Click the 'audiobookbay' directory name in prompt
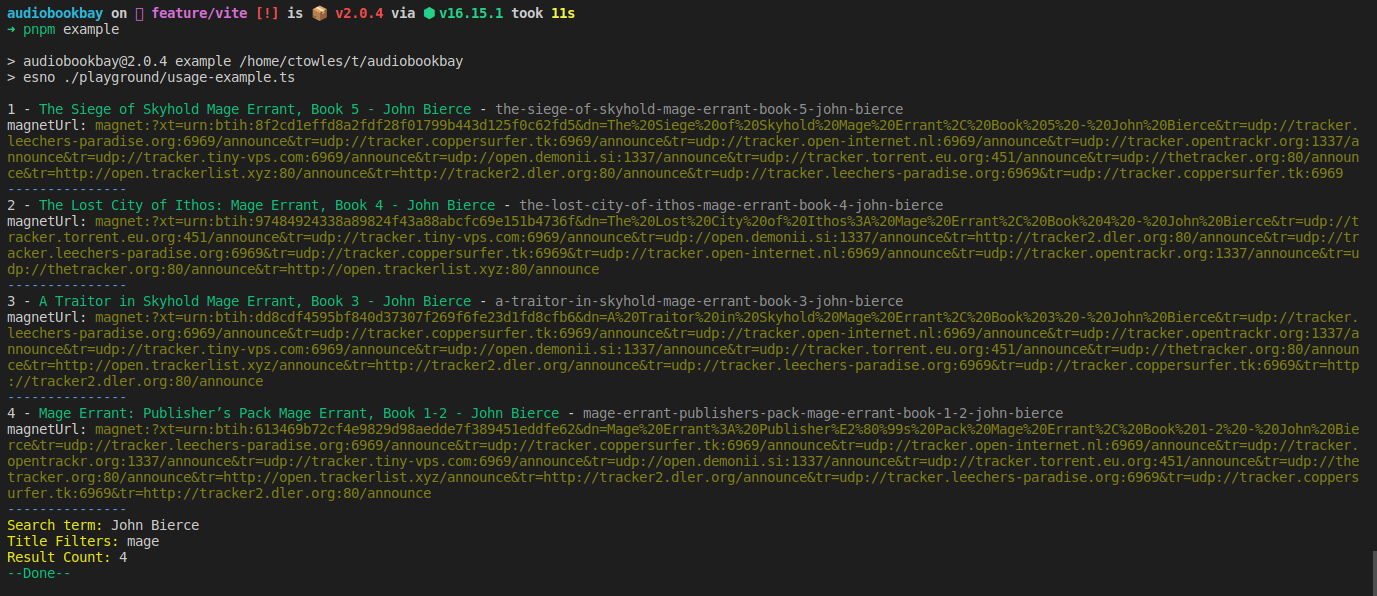The height and width of the screenshot is (596, 1377). [55, 13]
